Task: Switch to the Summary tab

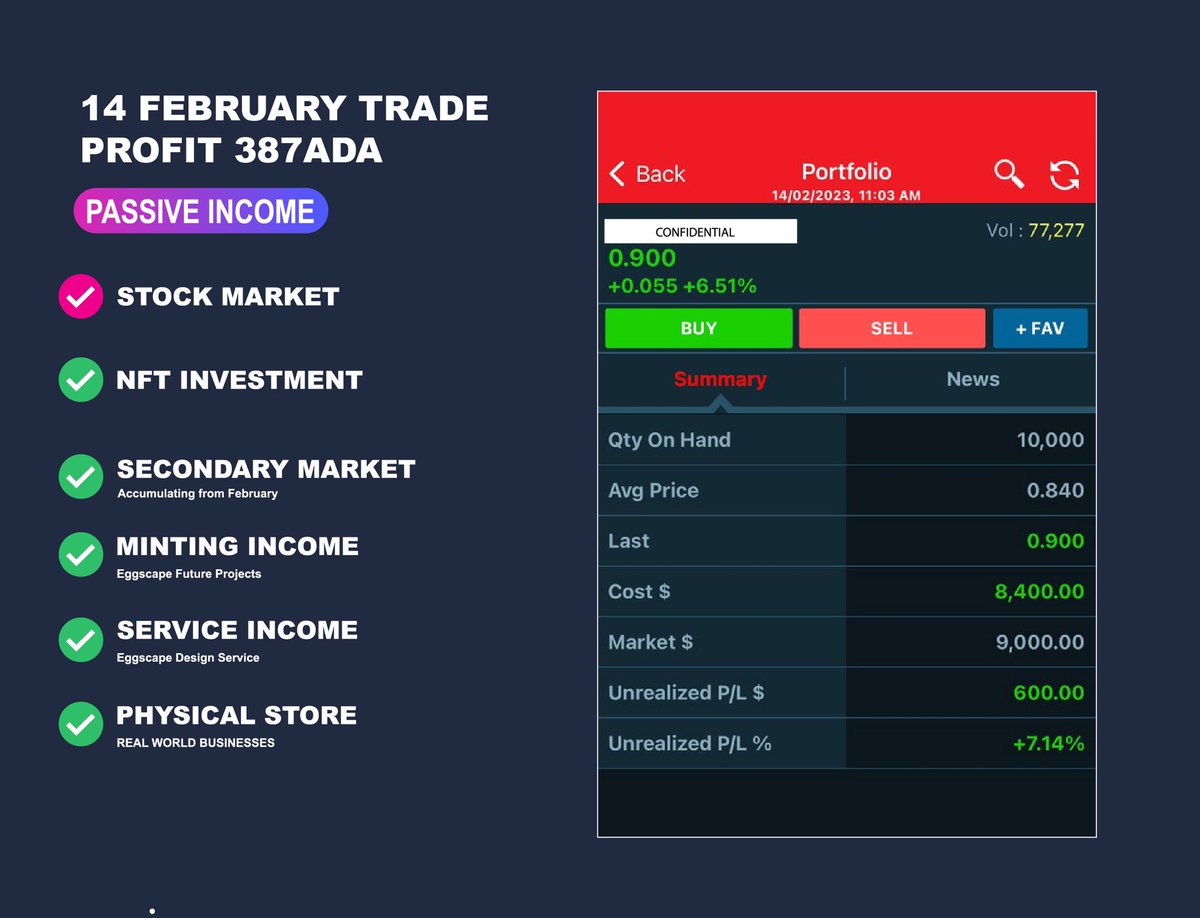Action: [720, 379]
